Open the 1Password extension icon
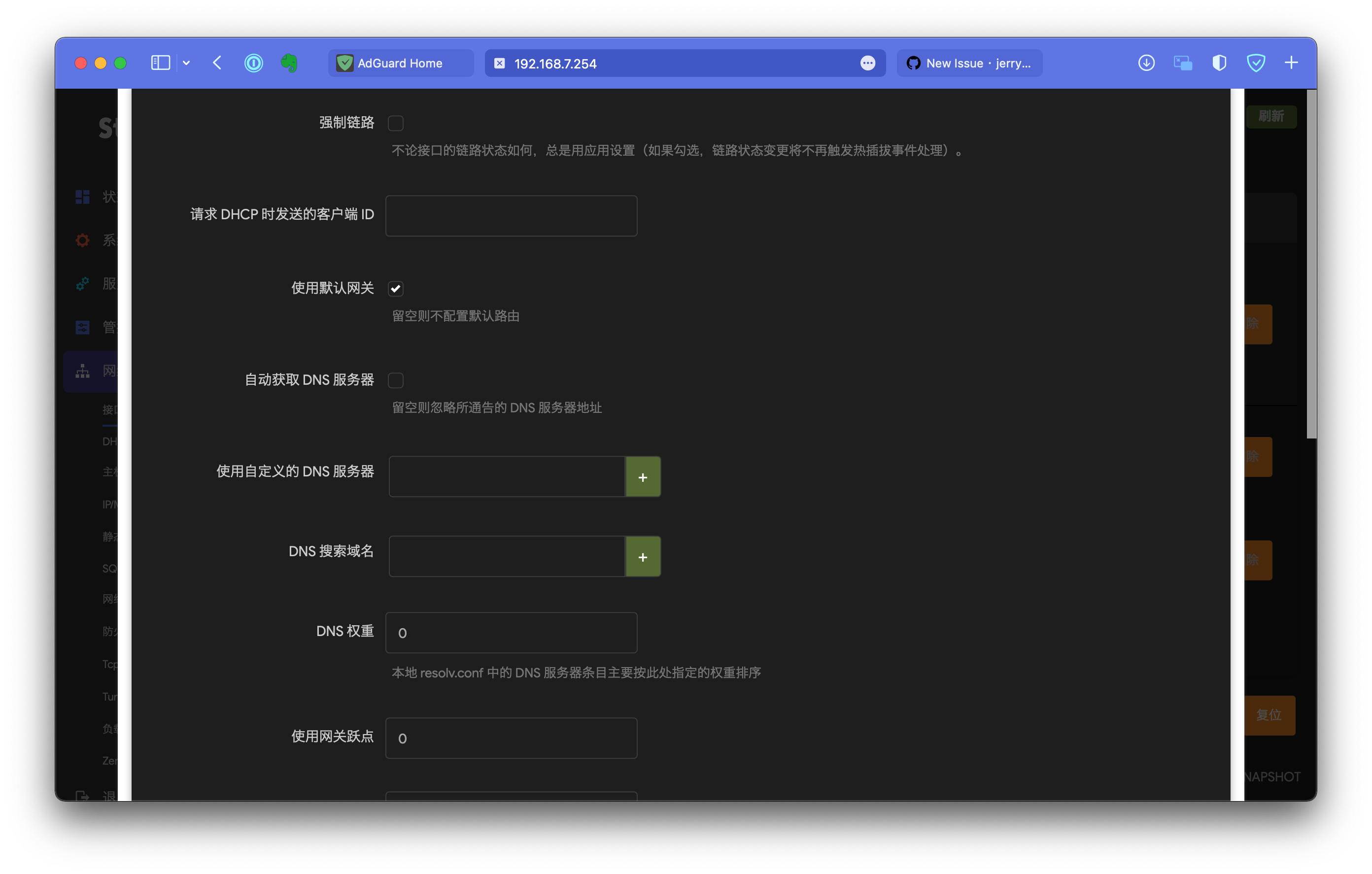The image size is (1372, 874). [253, 63]
